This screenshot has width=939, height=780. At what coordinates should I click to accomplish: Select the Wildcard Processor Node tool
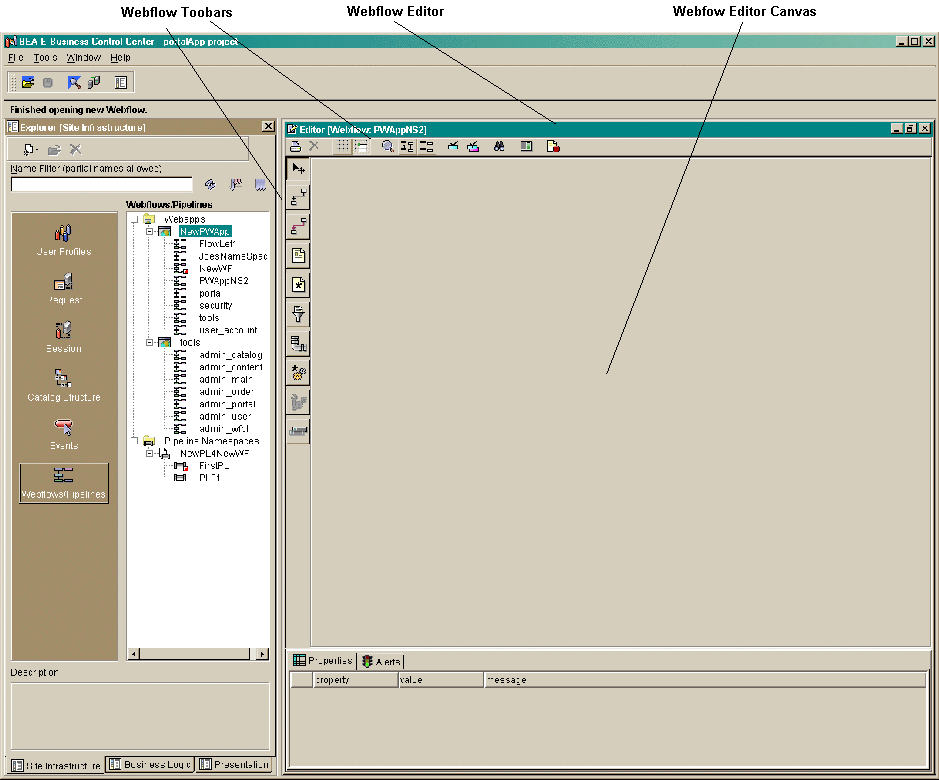tap(298, 372)
